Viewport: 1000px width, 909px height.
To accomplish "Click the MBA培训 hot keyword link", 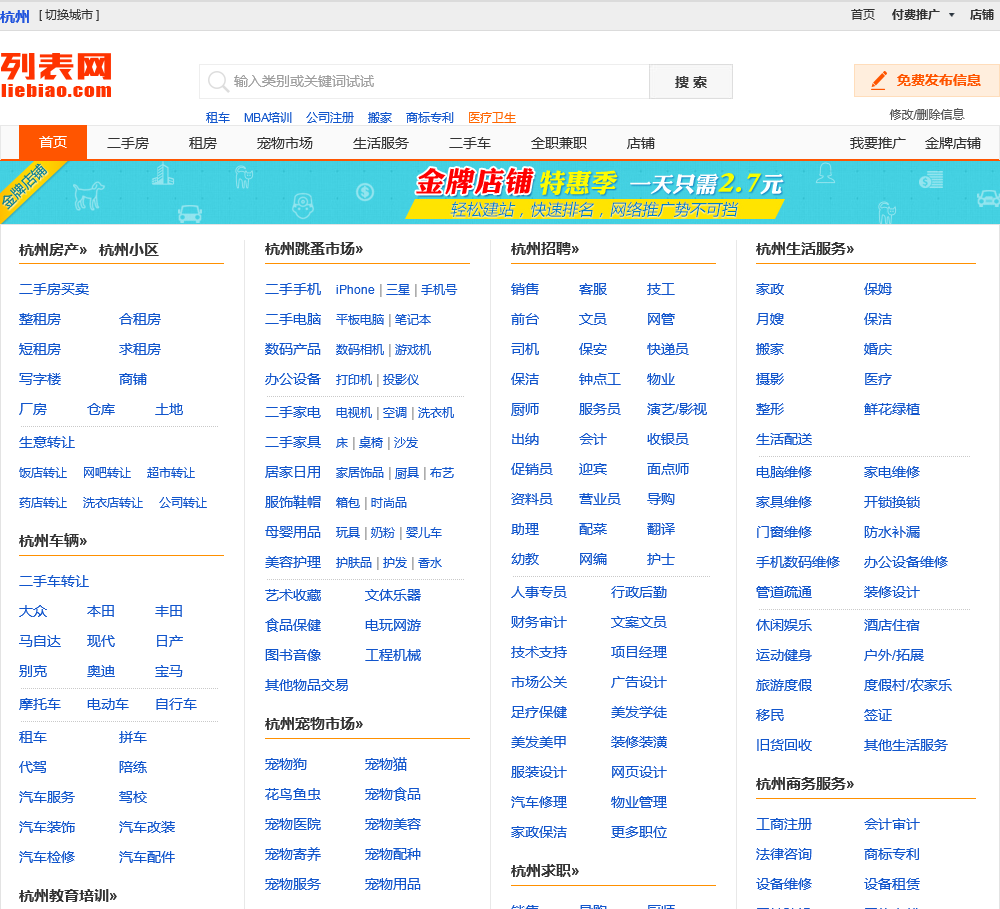I will coord(268,117).
